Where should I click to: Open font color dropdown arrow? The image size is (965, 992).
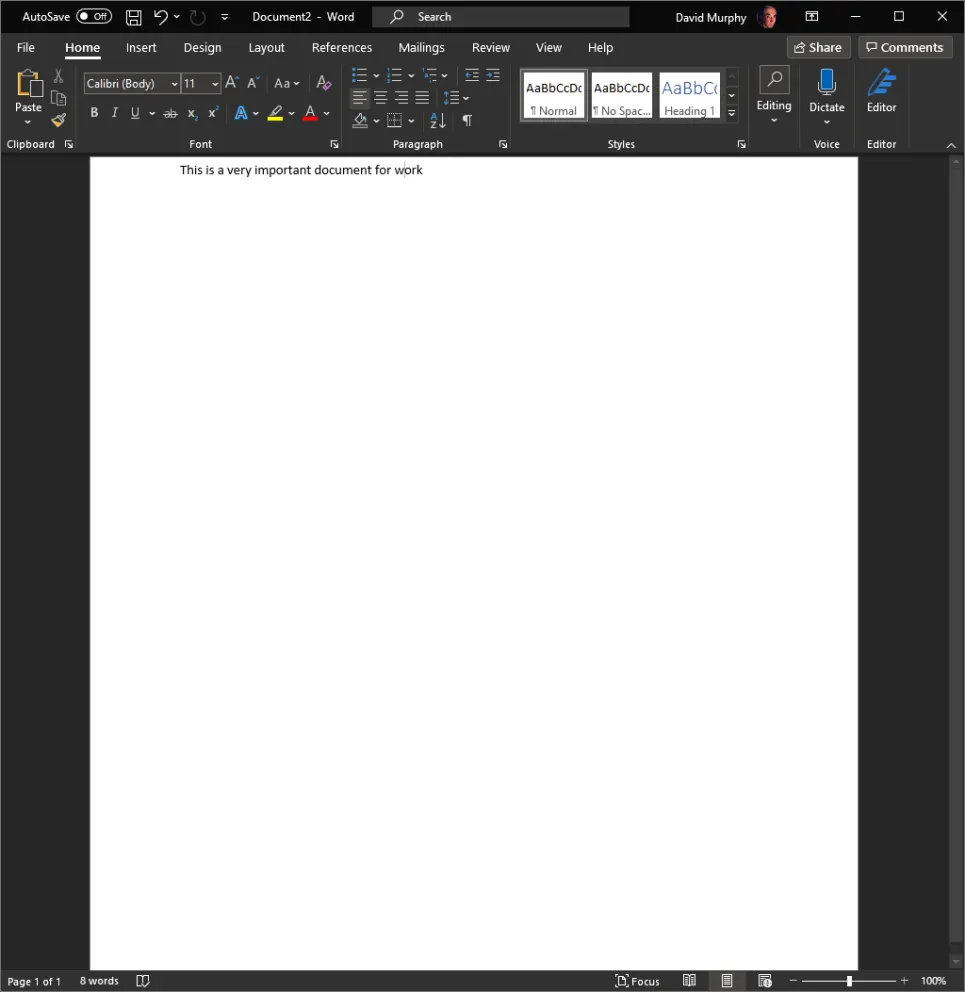click(327, 113)
